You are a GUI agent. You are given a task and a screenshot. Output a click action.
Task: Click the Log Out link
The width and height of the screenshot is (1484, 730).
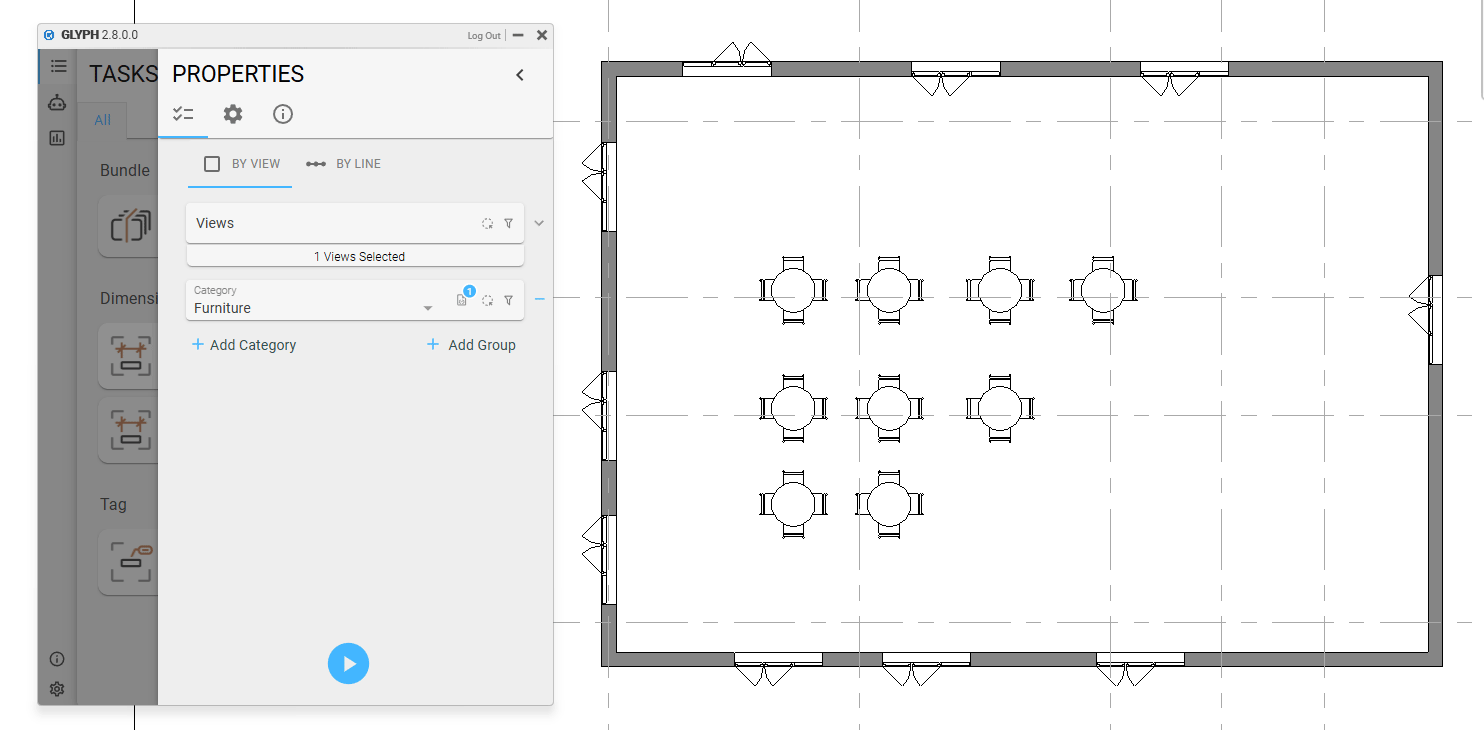(x=484, y=36)
